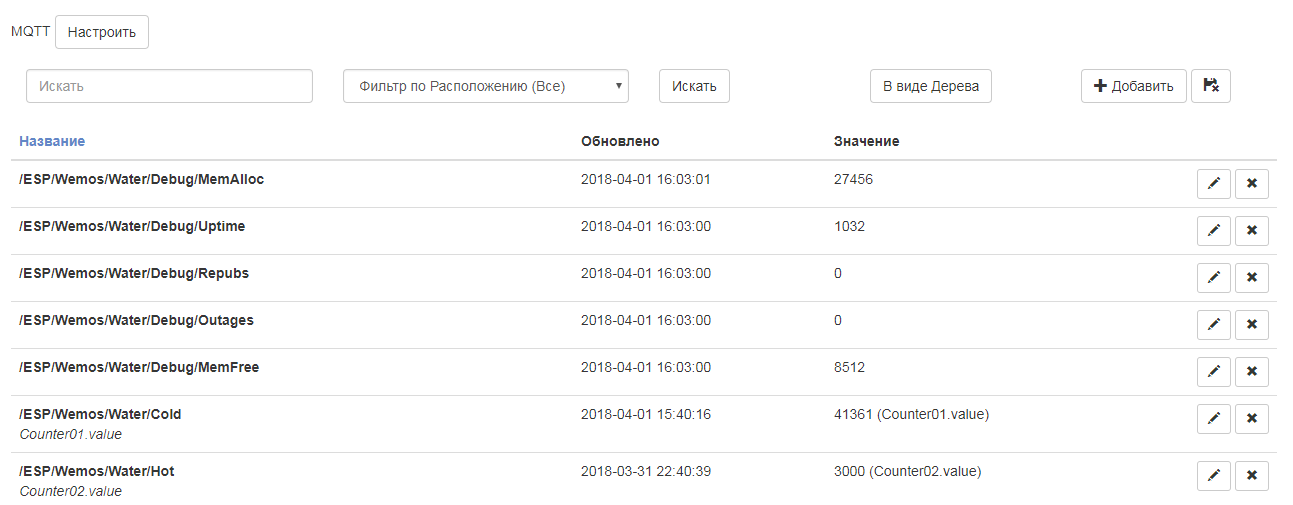Image resolution: width=1293 pixels, height=505 pixels.
Task: Delete the Water/Hot topic entry
Action: point(1251,476)
